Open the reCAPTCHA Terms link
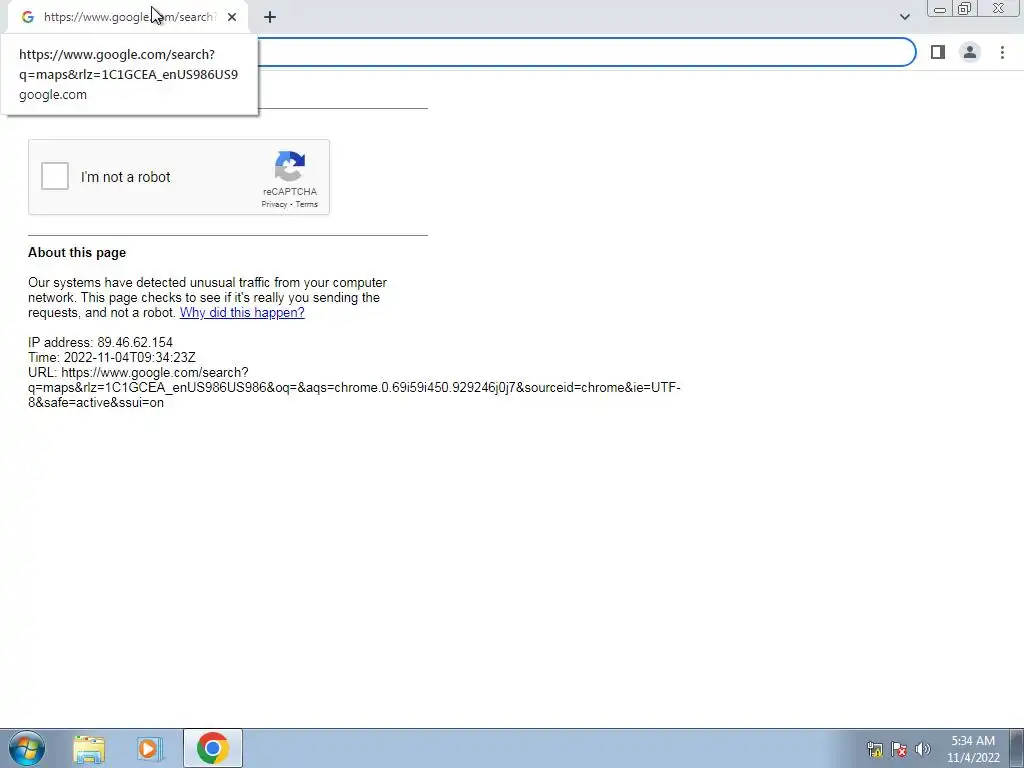Viewport: 1024px width, 768px height. (x=306, y=204)
